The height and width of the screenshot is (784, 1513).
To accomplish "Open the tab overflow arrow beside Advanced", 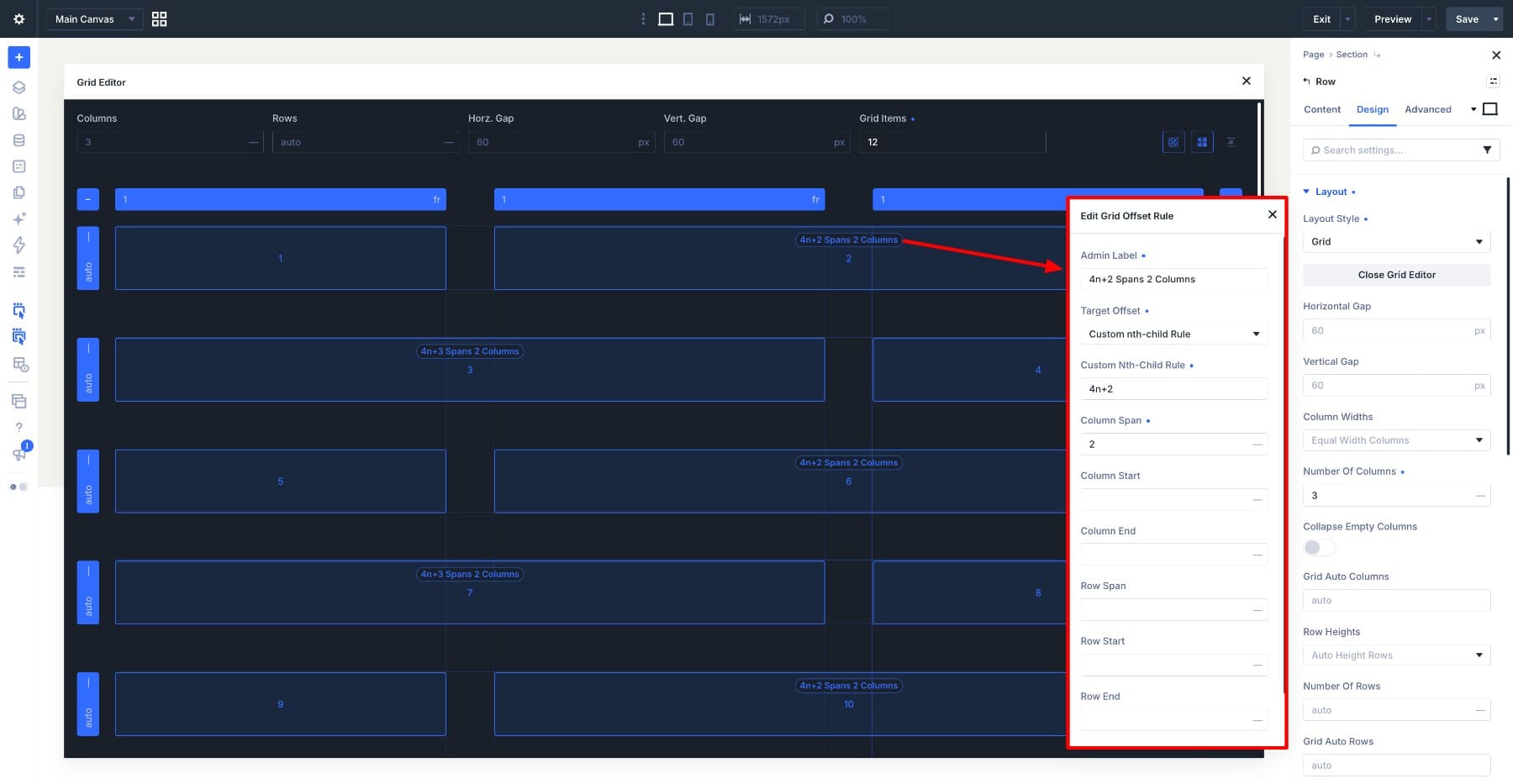I will point(1473,109).
